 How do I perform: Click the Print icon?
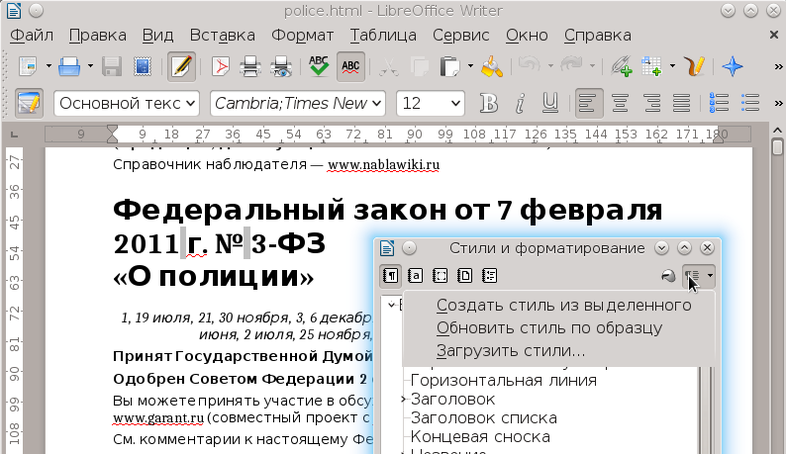(250, 66)
